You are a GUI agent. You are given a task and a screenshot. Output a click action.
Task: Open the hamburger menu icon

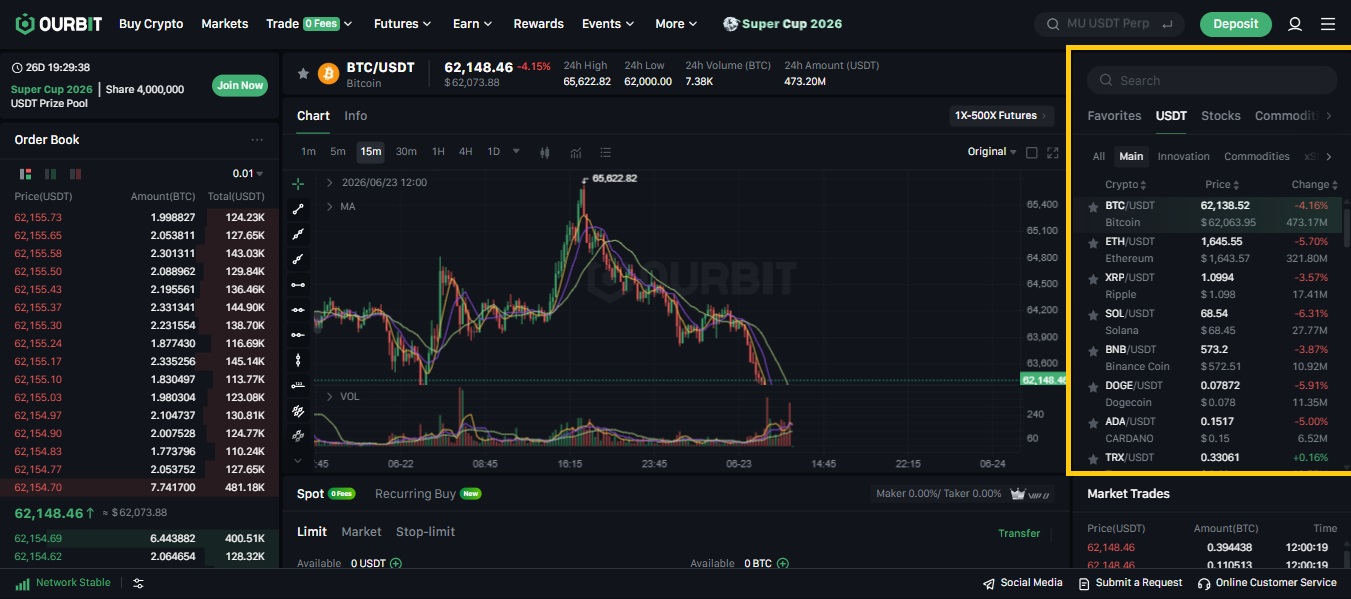coord(1328,24)
